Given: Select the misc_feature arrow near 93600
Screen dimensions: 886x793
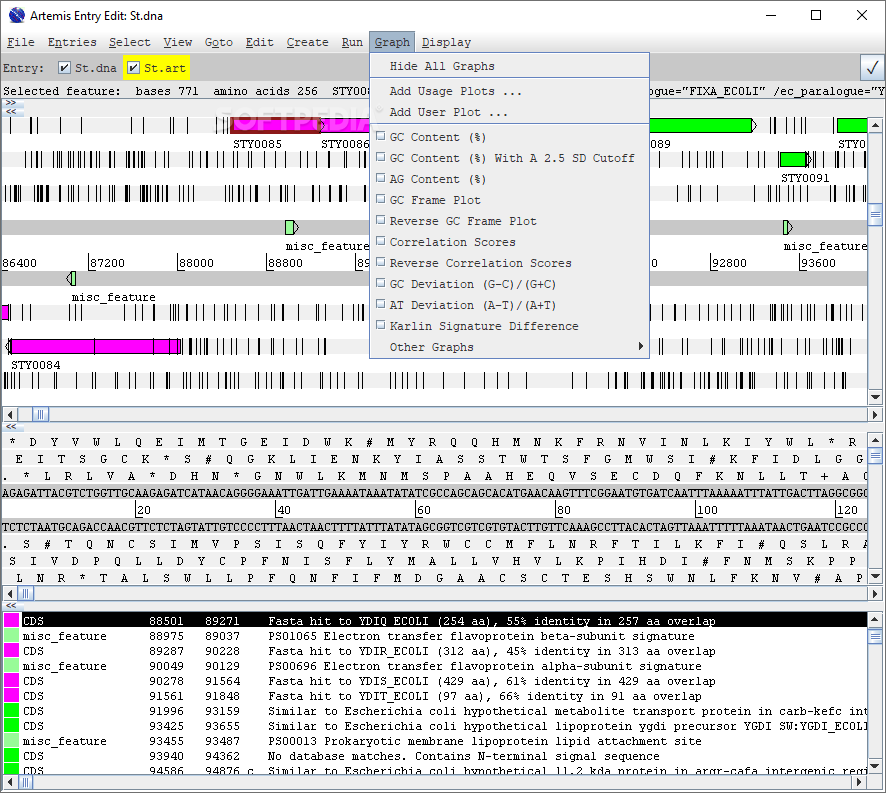Looking at the screenshot, I should click(787, 227).
